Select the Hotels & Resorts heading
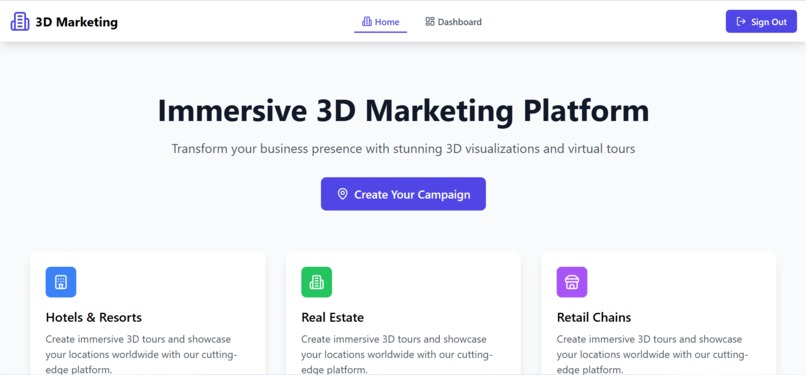806x375 pixels. tap(94, 317)
